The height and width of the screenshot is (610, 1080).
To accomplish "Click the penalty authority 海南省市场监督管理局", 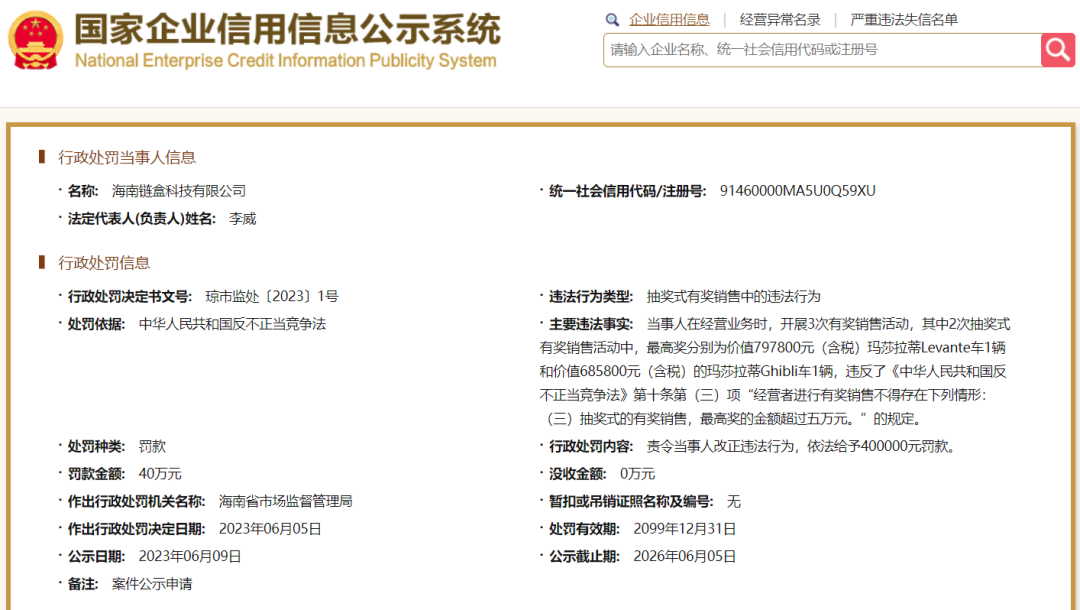I will [285, 501].
